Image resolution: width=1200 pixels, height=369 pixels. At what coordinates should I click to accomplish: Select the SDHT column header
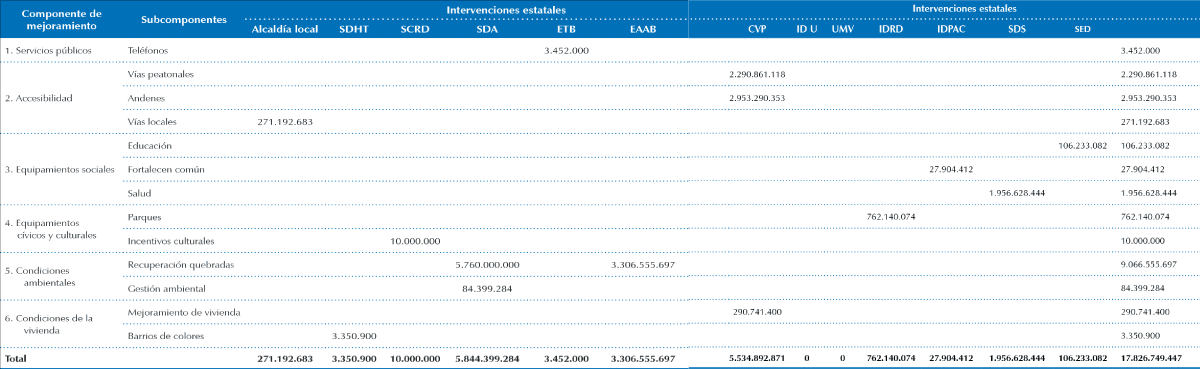click(x=354, y=29)
